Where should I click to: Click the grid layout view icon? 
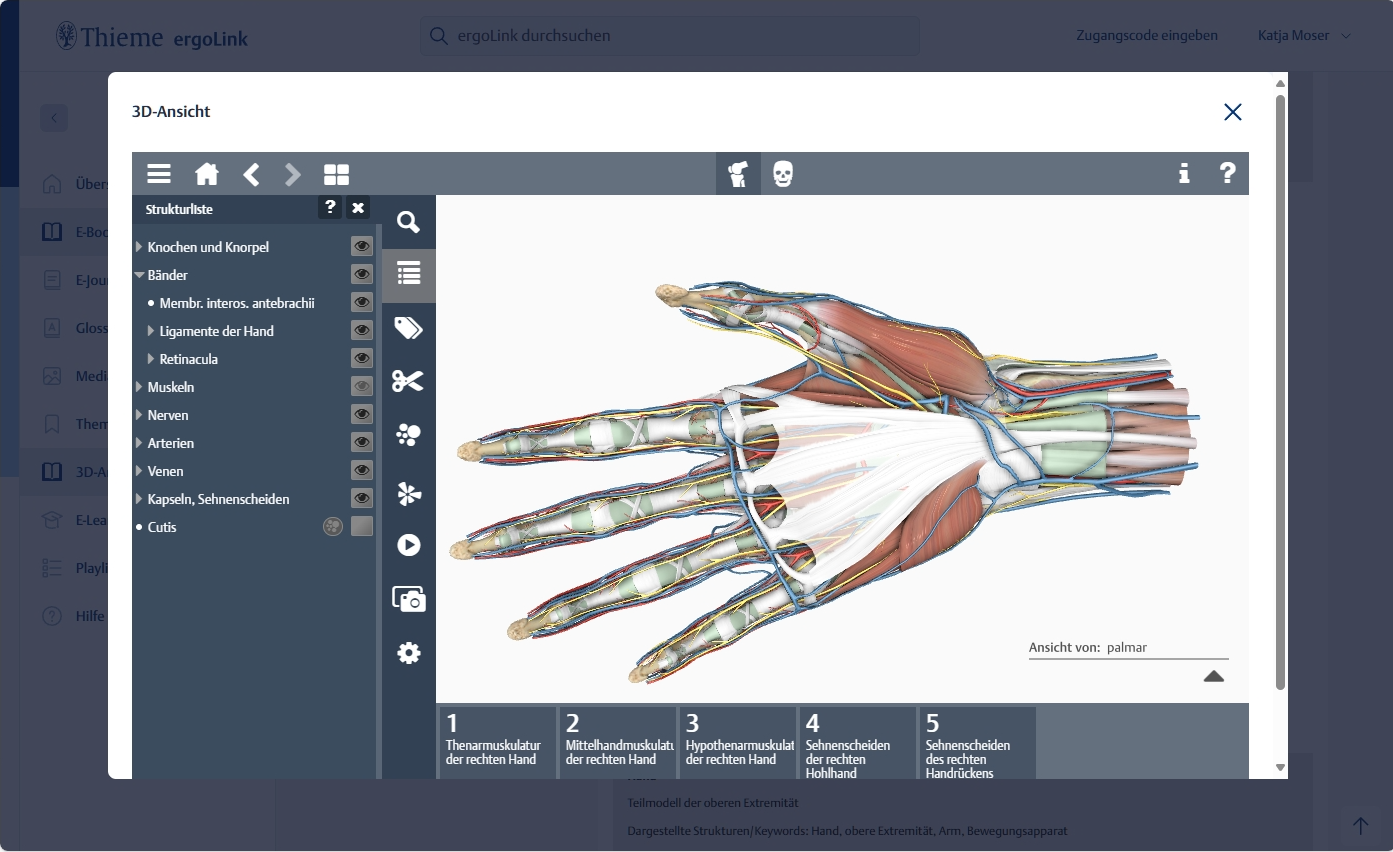tap(336, 175)
